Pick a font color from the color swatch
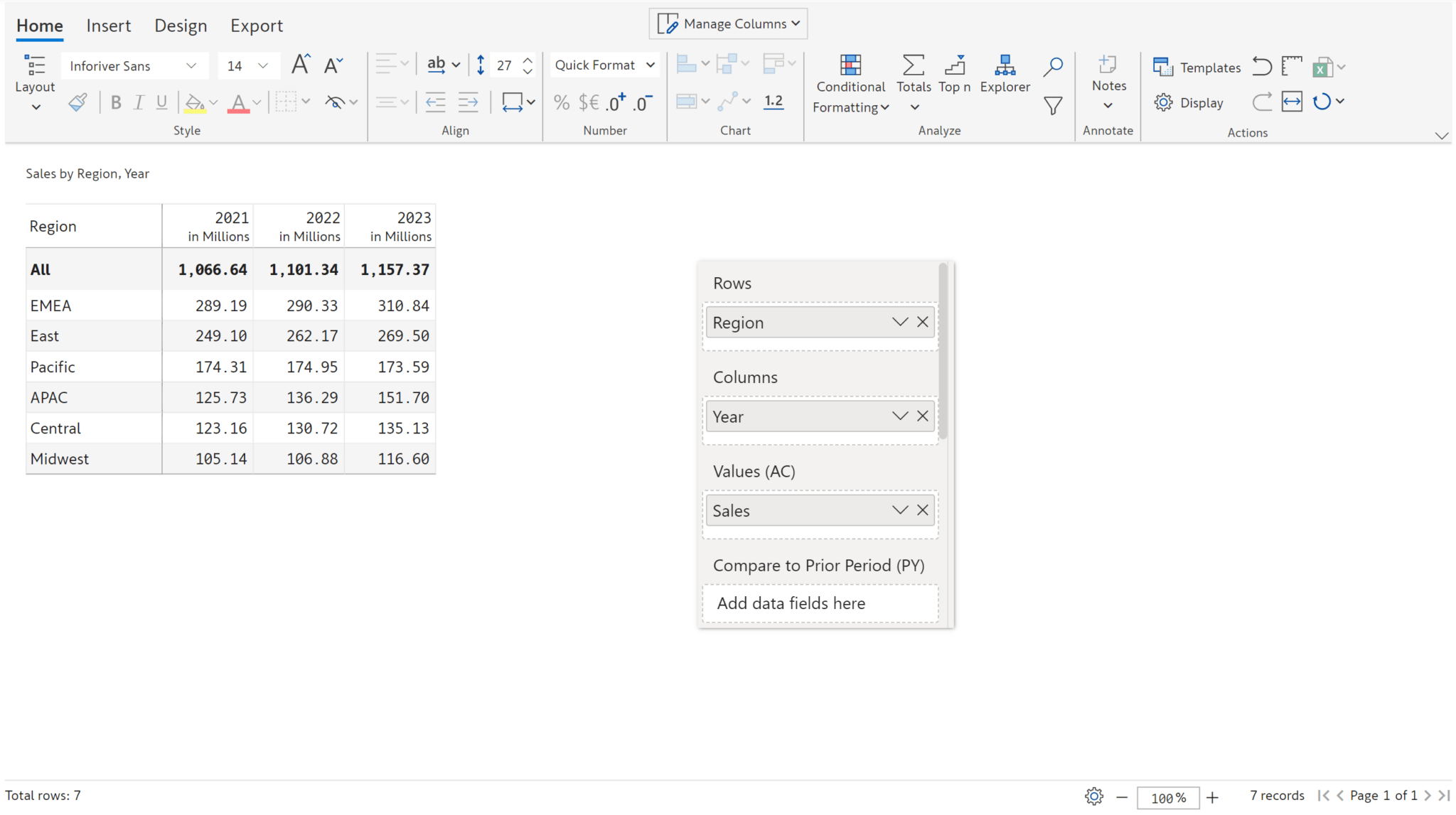 [239, 102]
